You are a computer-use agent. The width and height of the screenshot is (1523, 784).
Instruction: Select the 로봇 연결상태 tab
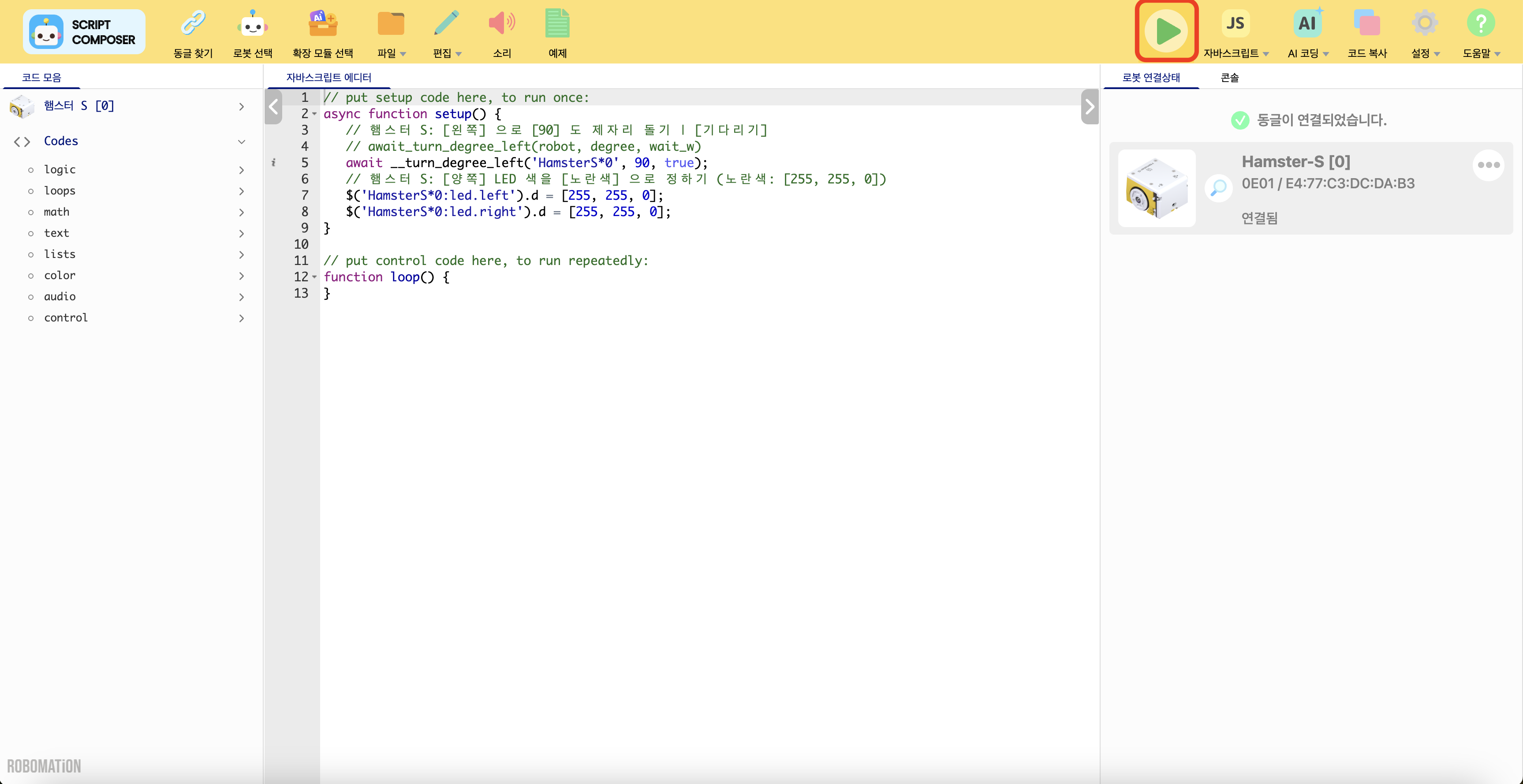click(1150, 78)
